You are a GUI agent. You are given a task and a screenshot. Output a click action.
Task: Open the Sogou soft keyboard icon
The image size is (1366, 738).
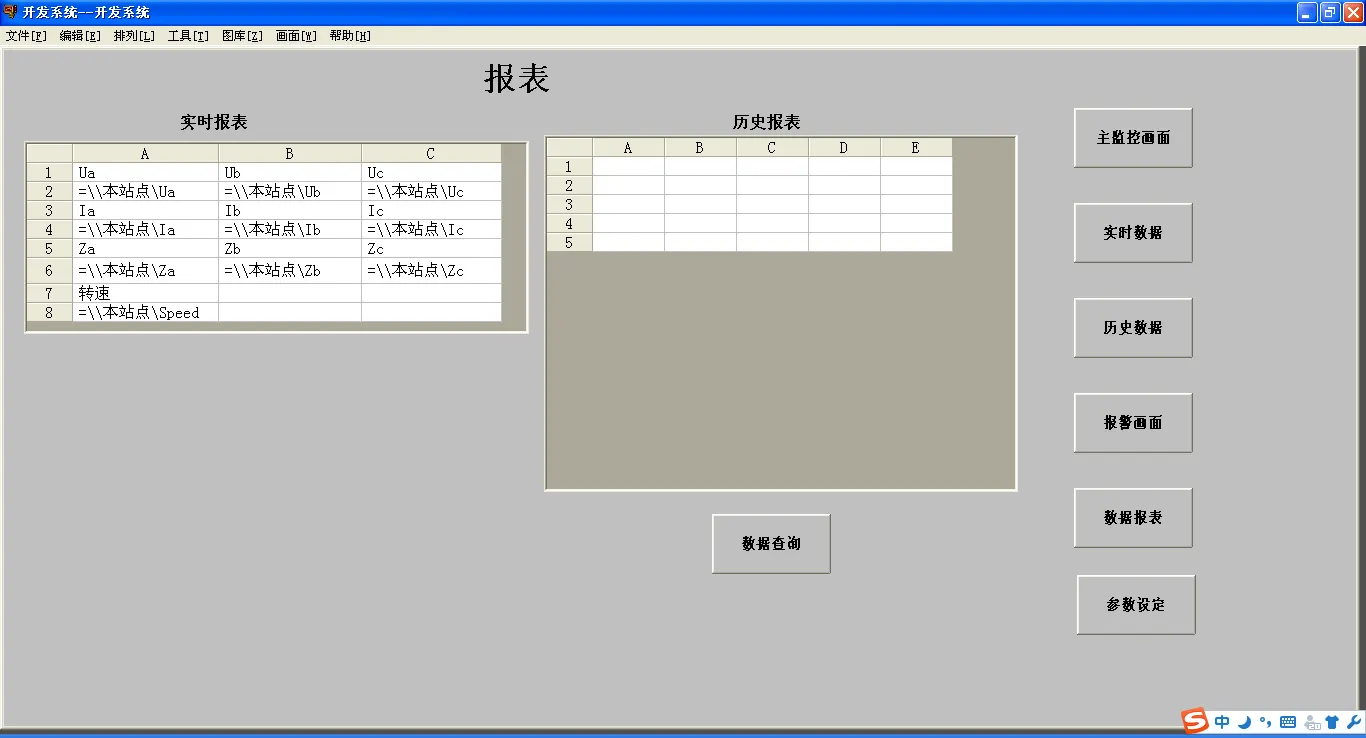tap(1289, 721)
